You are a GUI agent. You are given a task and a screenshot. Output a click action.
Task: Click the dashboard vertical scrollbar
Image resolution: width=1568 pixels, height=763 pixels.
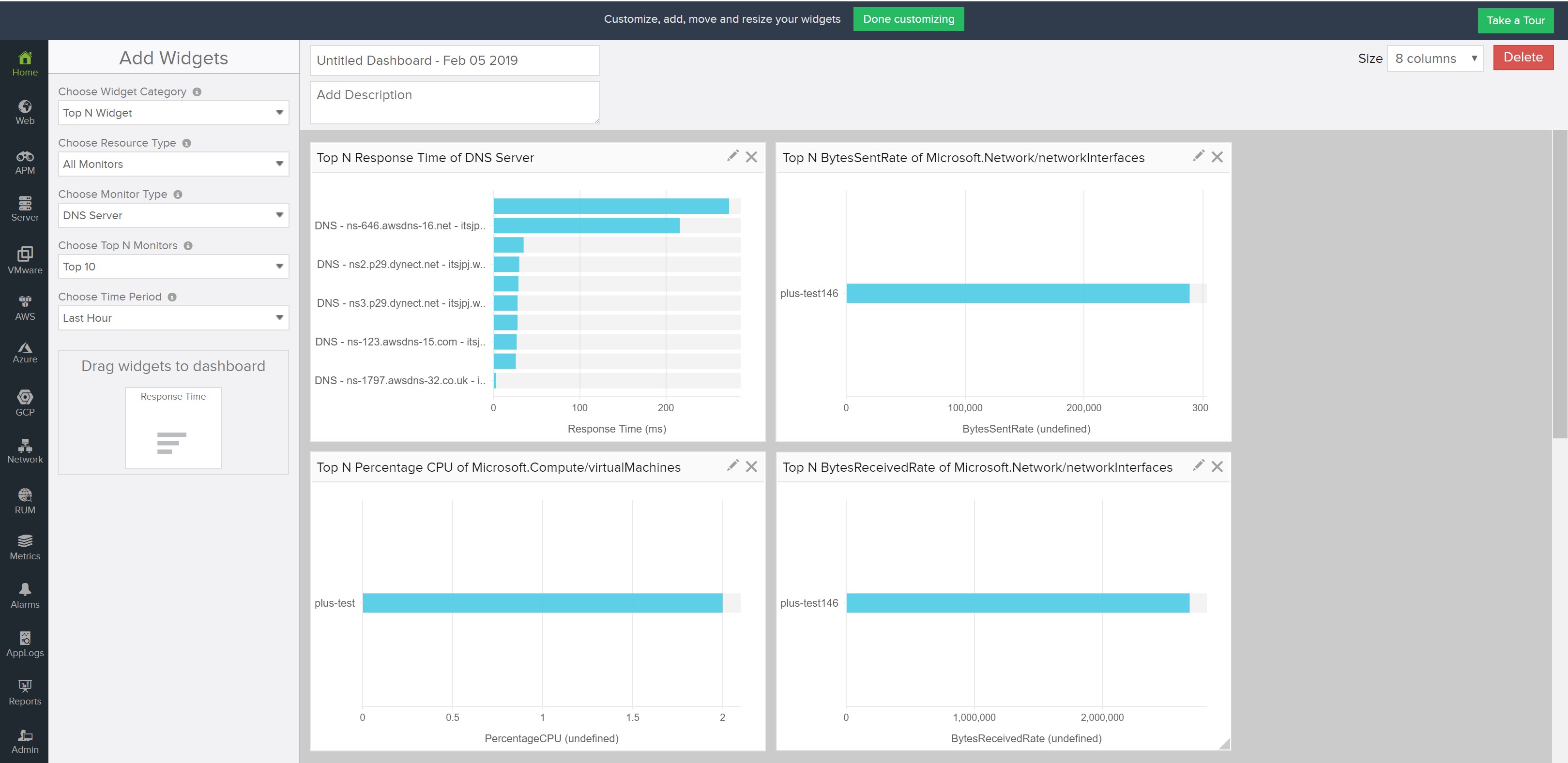[x=1559, y=284]
